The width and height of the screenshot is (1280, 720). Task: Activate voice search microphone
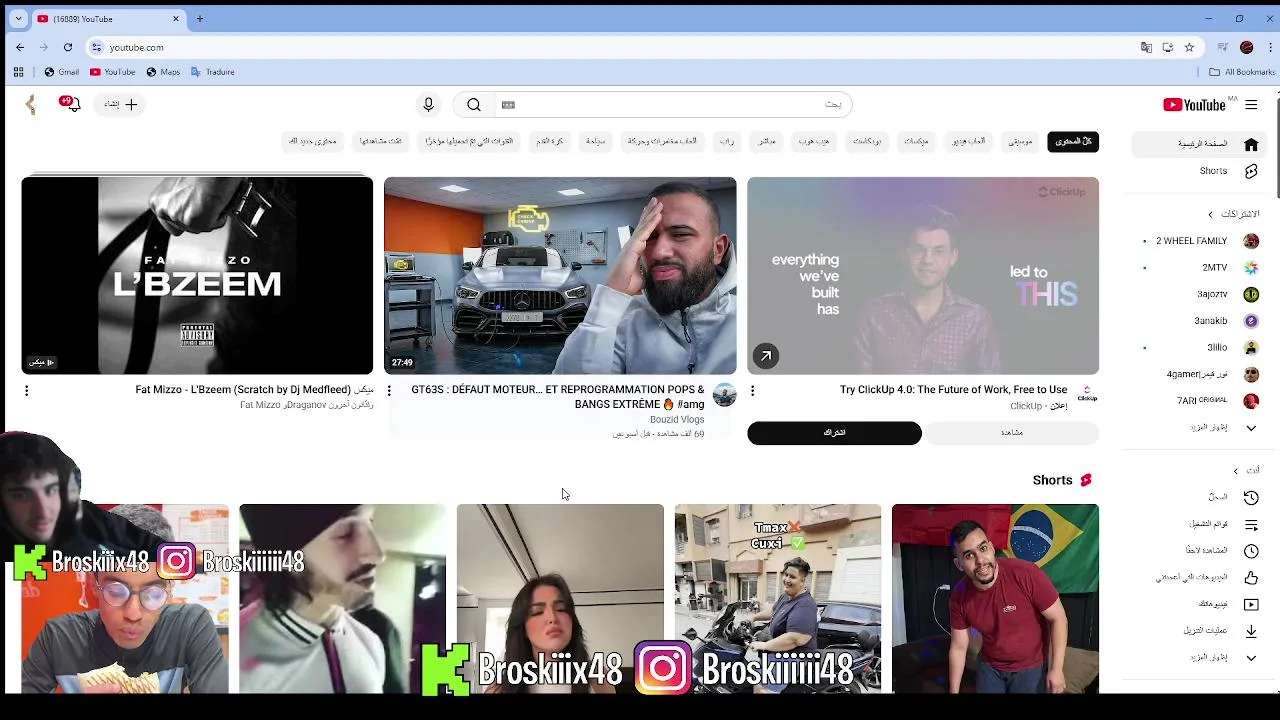point(428,105)
